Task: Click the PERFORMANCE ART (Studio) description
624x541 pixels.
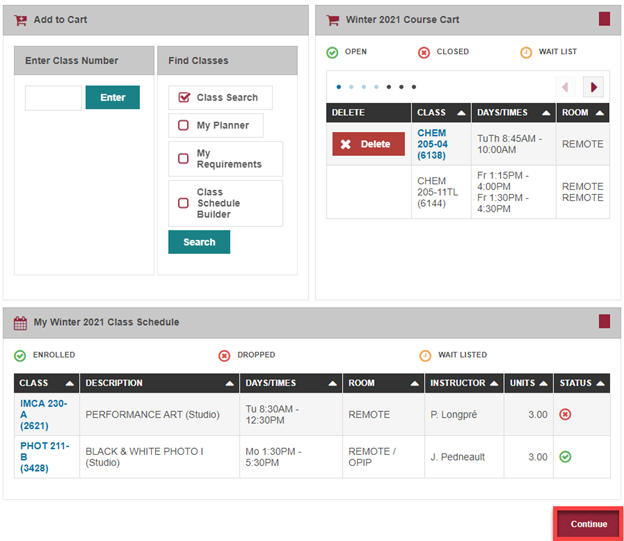Action: [x=152, y=414]
